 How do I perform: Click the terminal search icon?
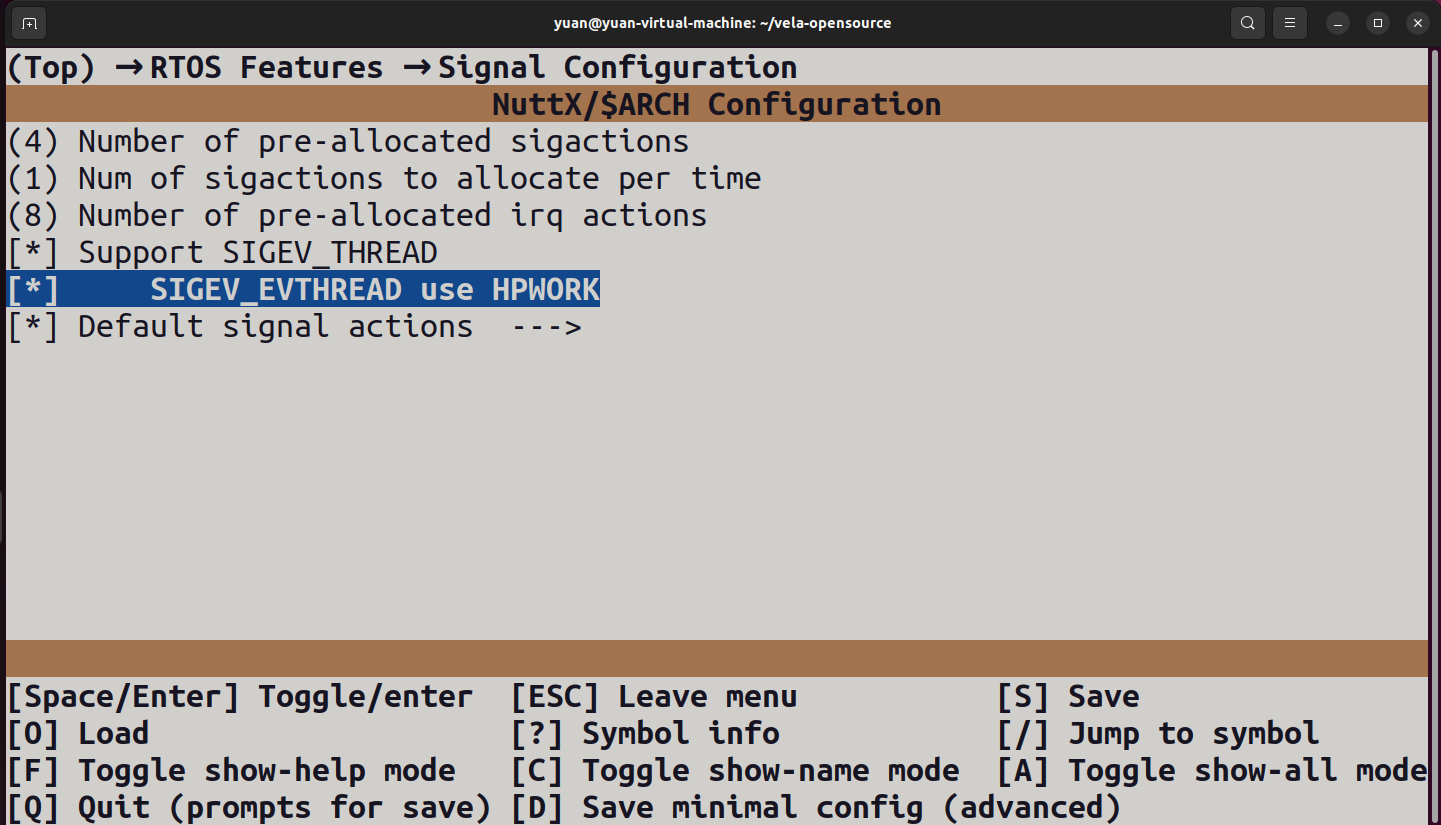[1247, 22]
